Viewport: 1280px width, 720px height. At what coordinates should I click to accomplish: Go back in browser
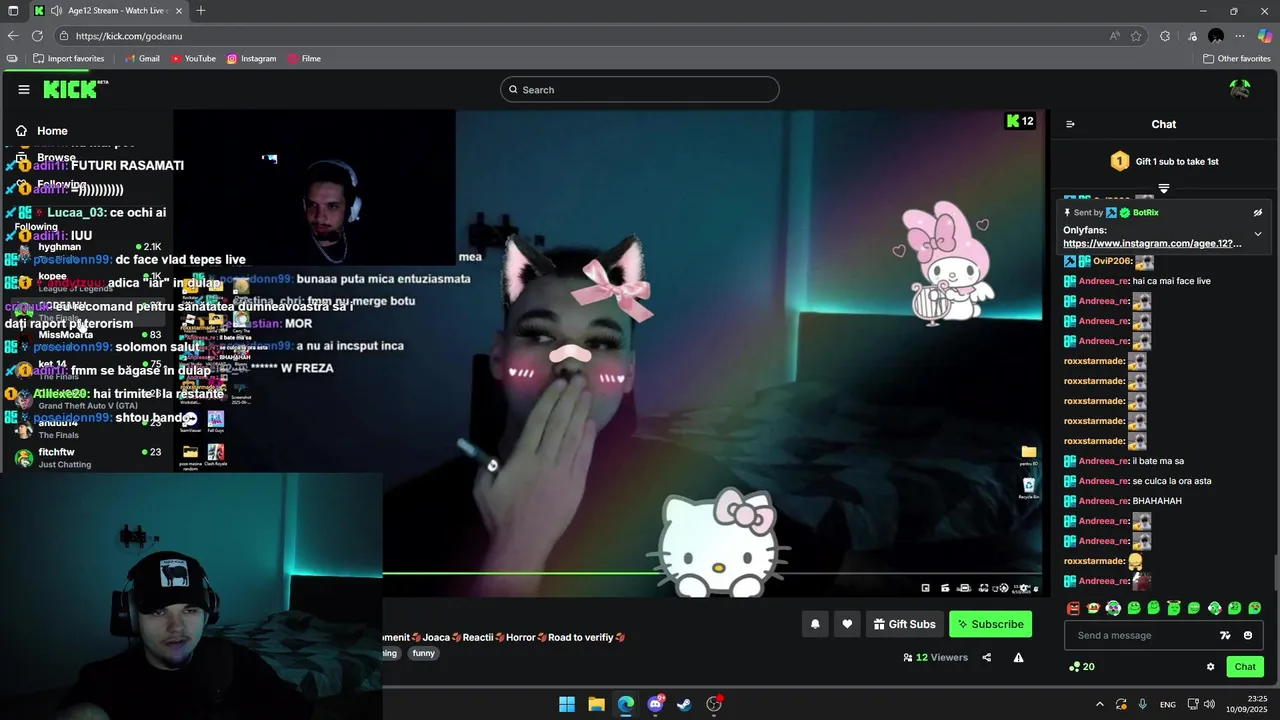(13, 36)
